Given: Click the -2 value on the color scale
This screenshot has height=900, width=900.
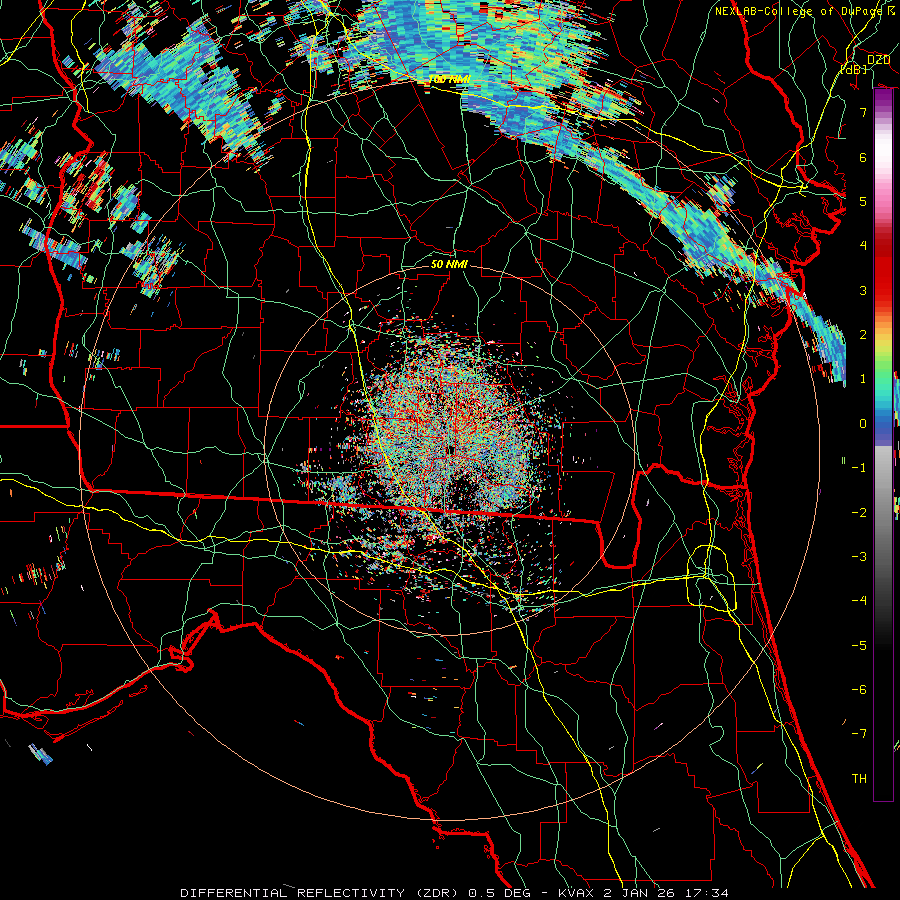Looking at the screenshot, I should click(x=859, y=513).
